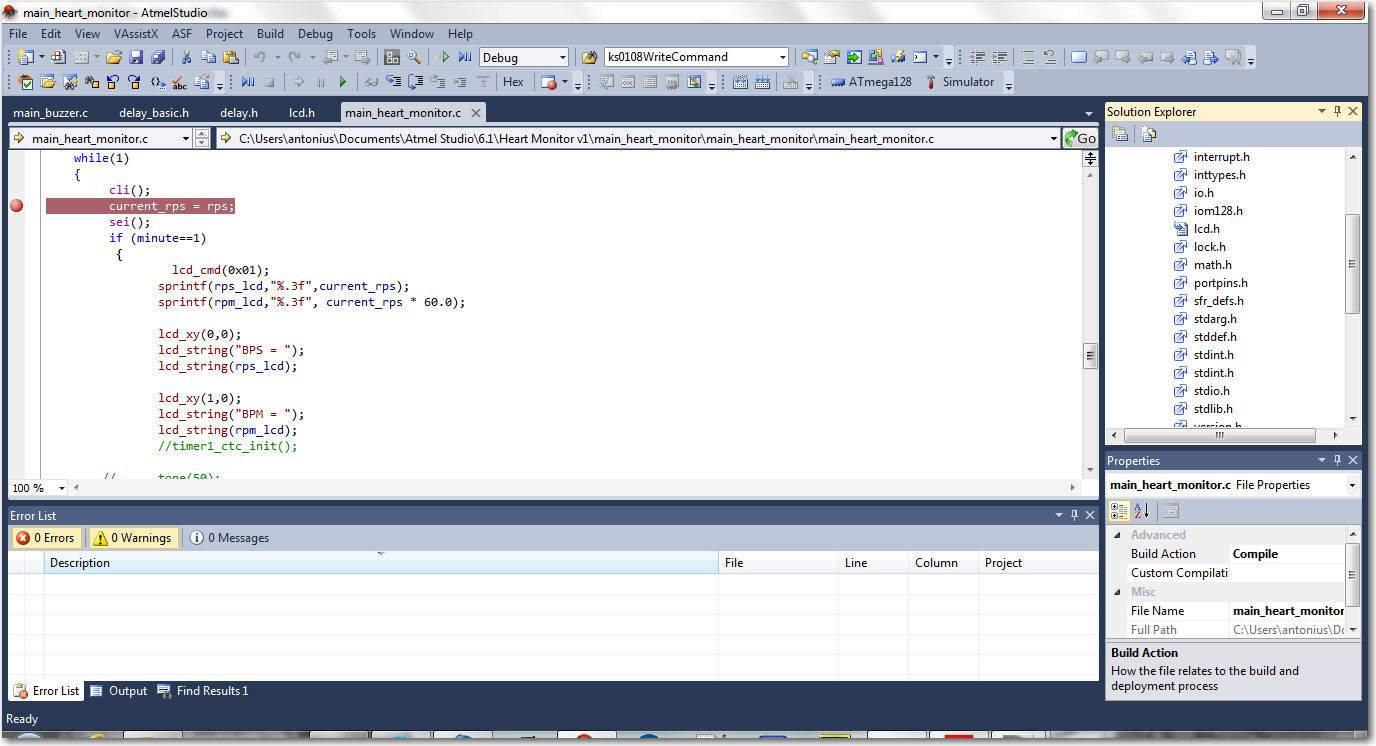The height and width of the screenshot is (746, 1376).
Task: Open the Find Results 1 tab
Action: coord(203,691)
